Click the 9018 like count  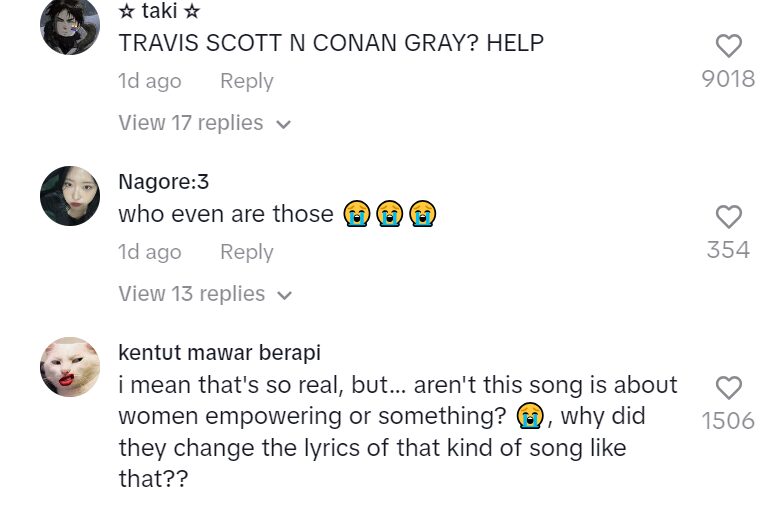coord(729,78)
